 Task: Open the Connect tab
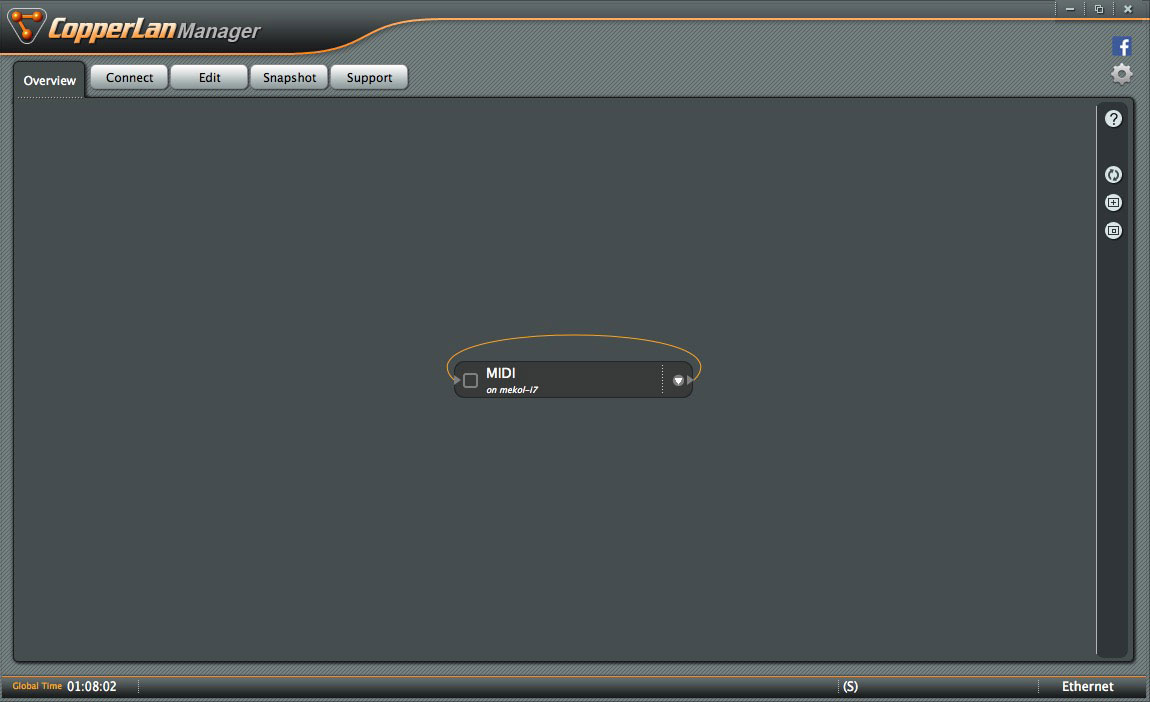[x=129, y=78]
